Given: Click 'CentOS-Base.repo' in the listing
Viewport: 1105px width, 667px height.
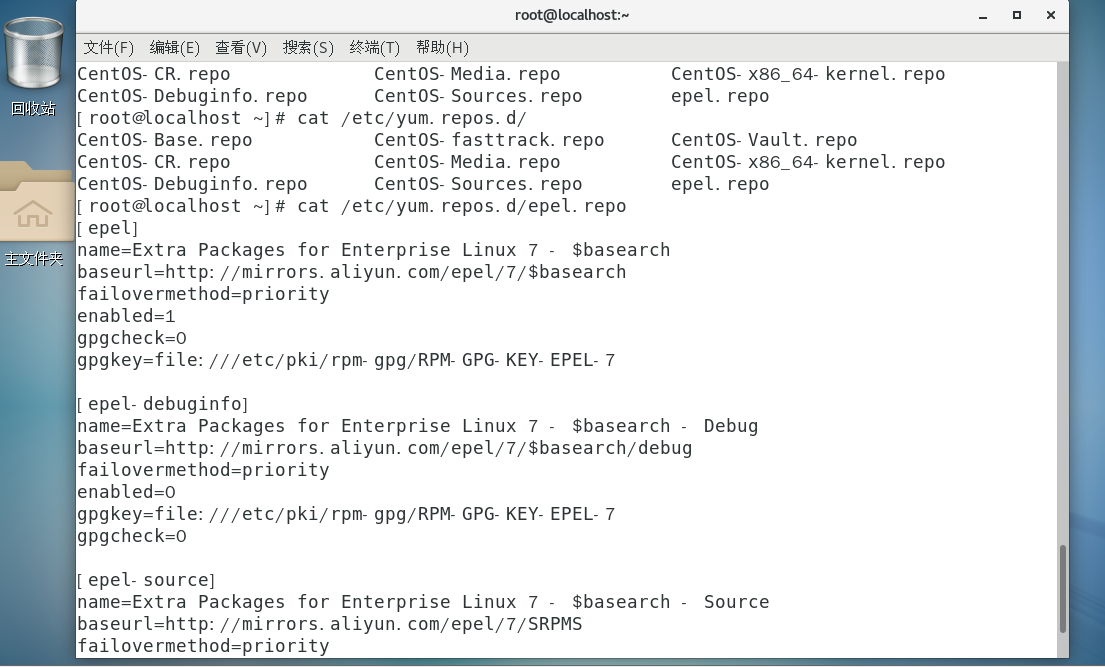Looking at the screenshot, I should pos(164,140).
